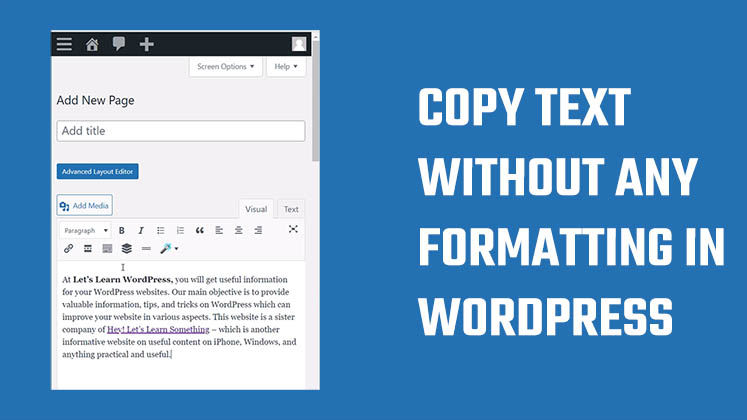This screenshot has height=420, width=747.
Task: Click the stacked layers toolbar icon
Action: (x=127, y=249)
